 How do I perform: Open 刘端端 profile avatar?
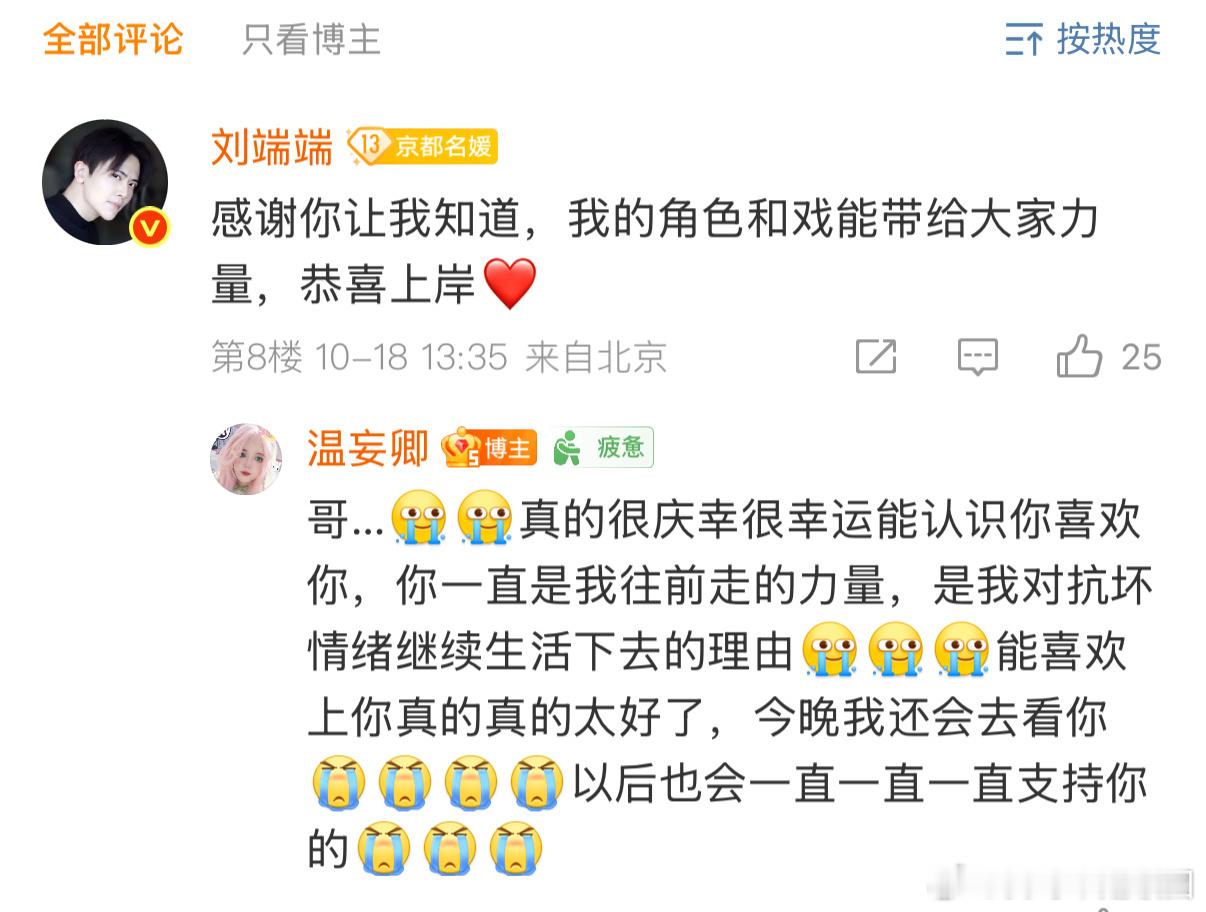[x=105, y=182]
